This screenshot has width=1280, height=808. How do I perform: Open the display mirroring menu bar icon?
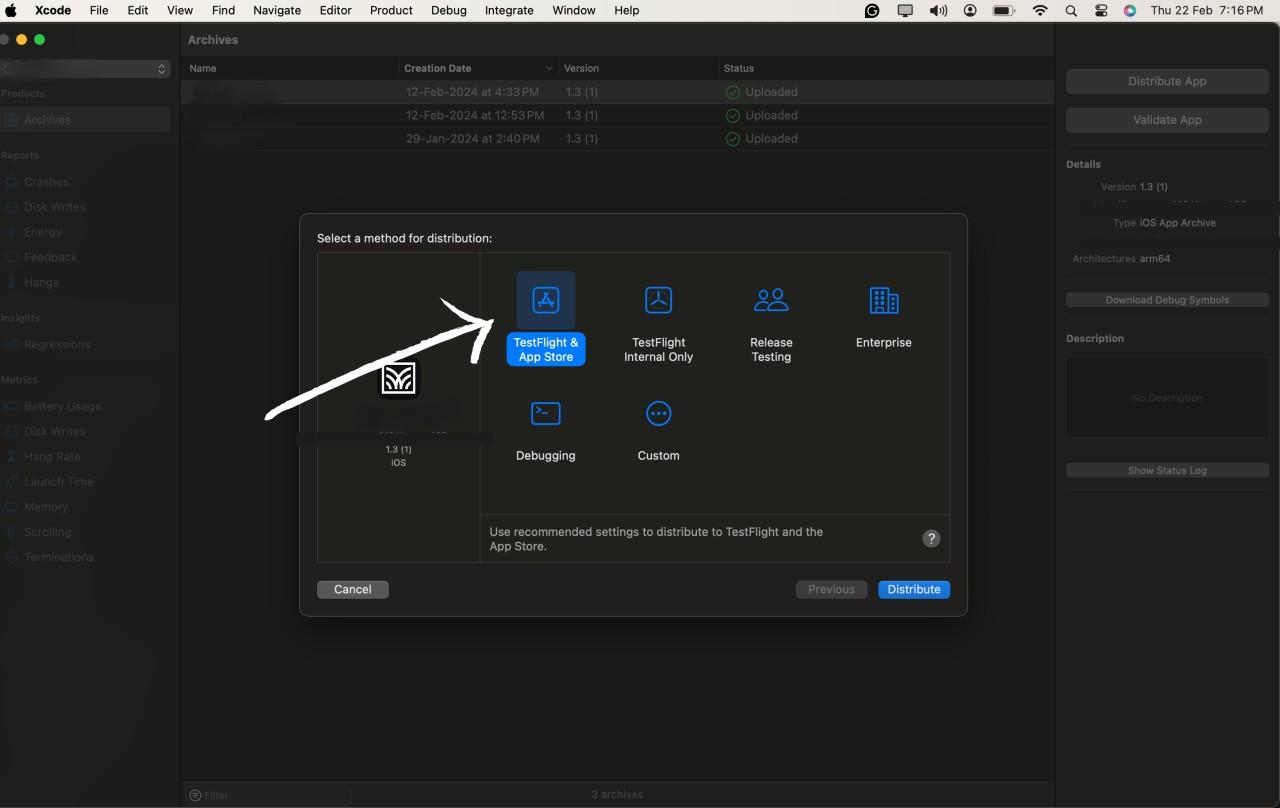tap(905, 10)
